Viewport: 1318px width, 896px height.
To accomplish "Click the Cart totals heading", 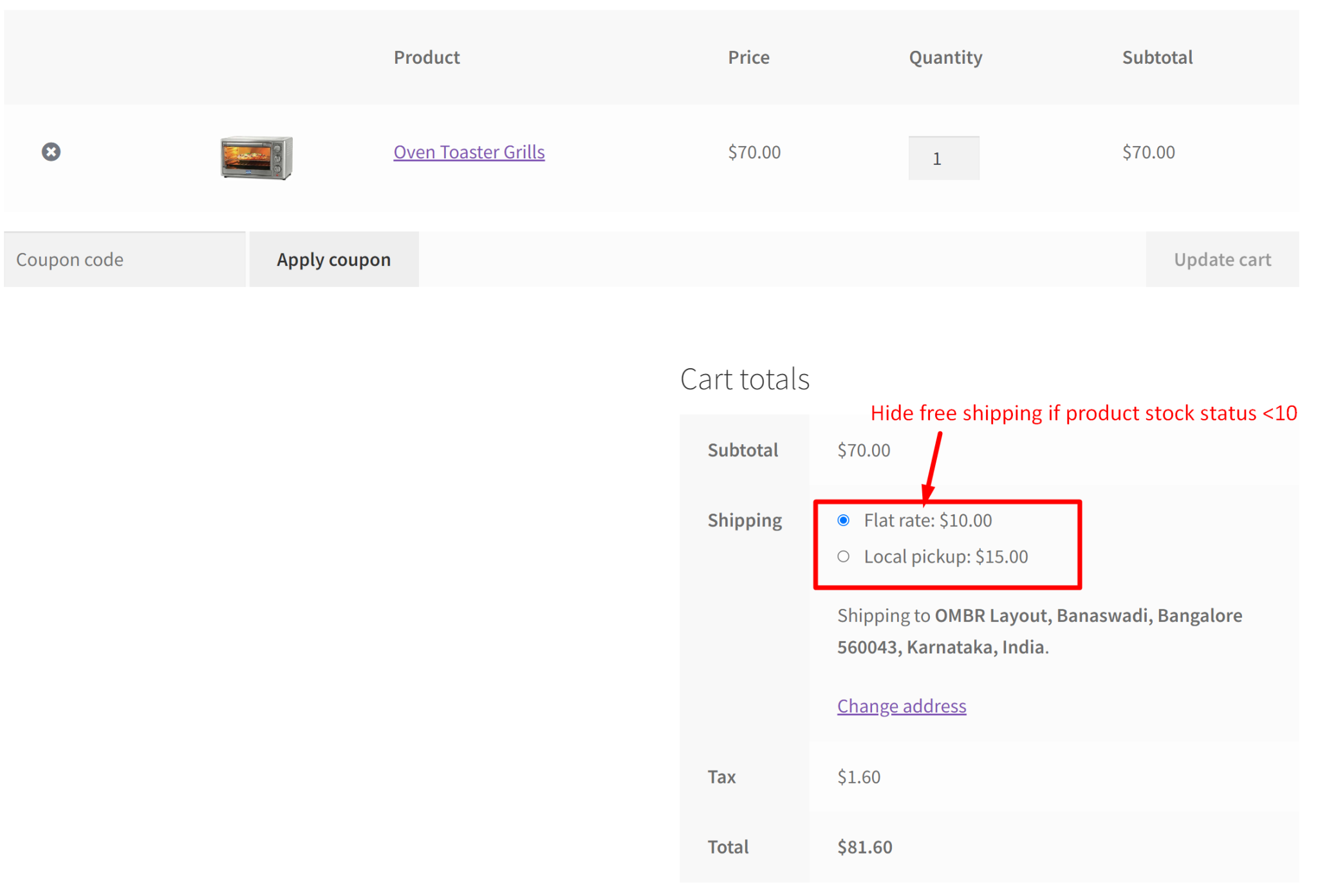I will coord(745,378).
